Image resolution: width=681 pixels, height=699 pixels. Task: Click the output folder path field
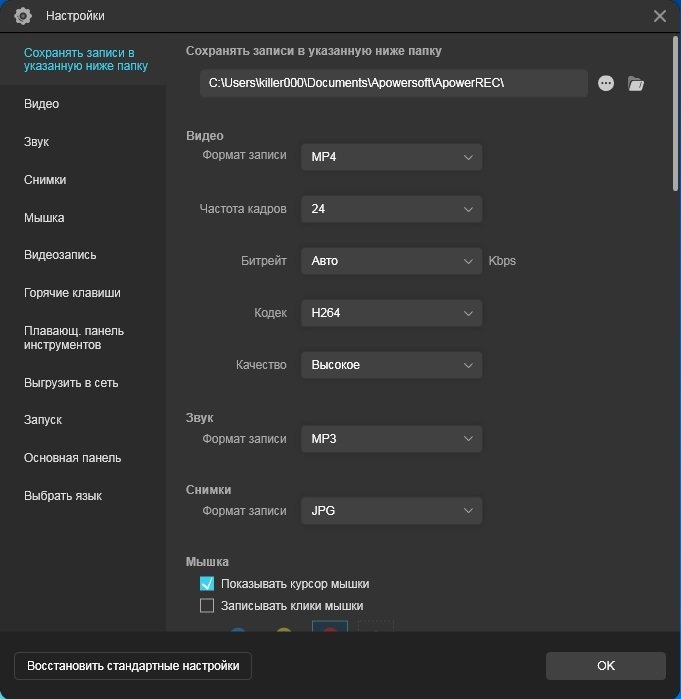pos(393,84)
